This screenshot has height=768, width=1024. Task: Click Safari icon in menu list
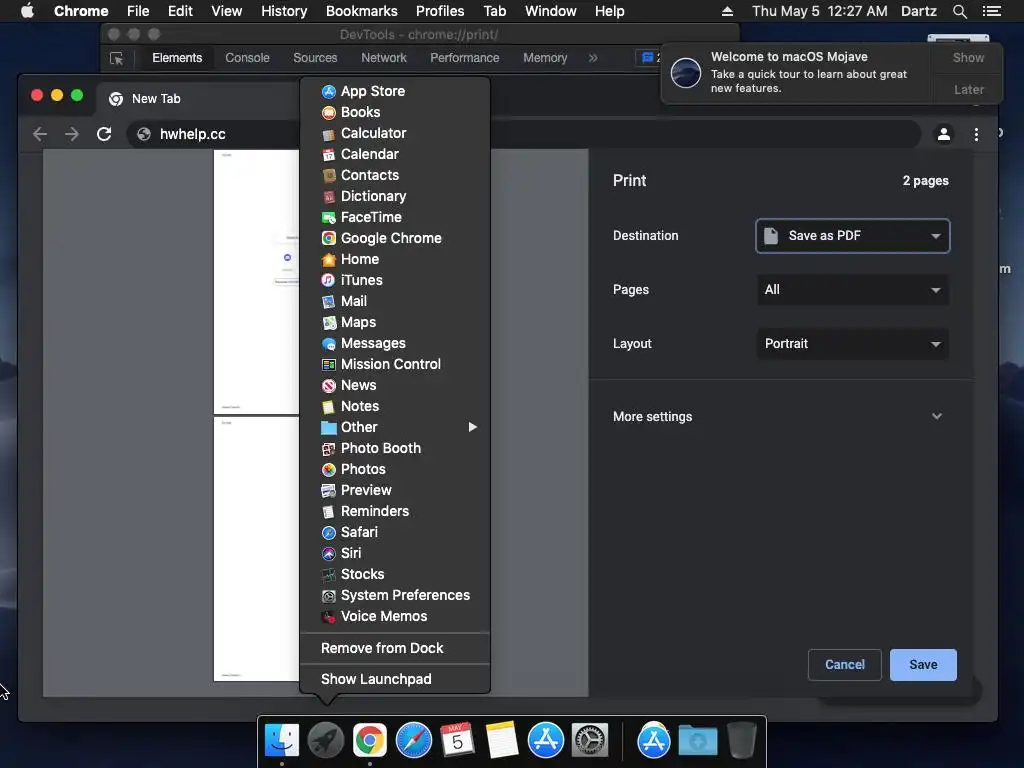pyautogui.click(x=328, y=532)
